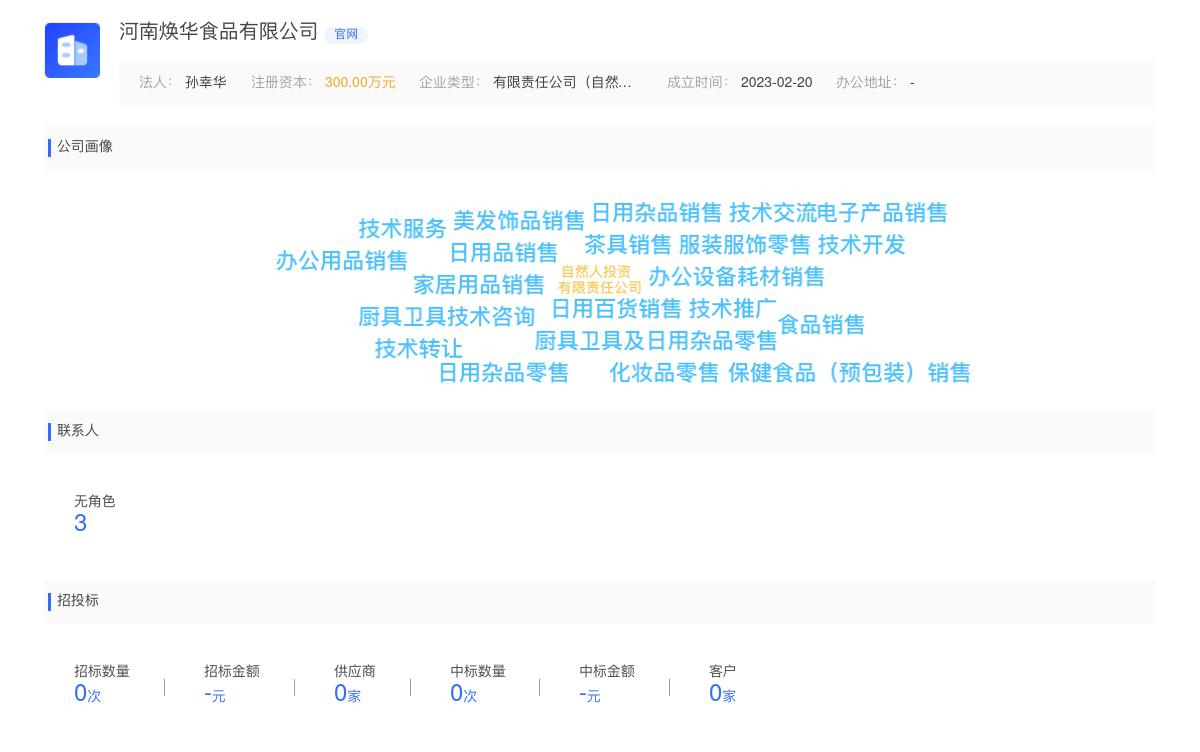
Task: Open 招标数量 value 0次
Action: coord(88,693)
